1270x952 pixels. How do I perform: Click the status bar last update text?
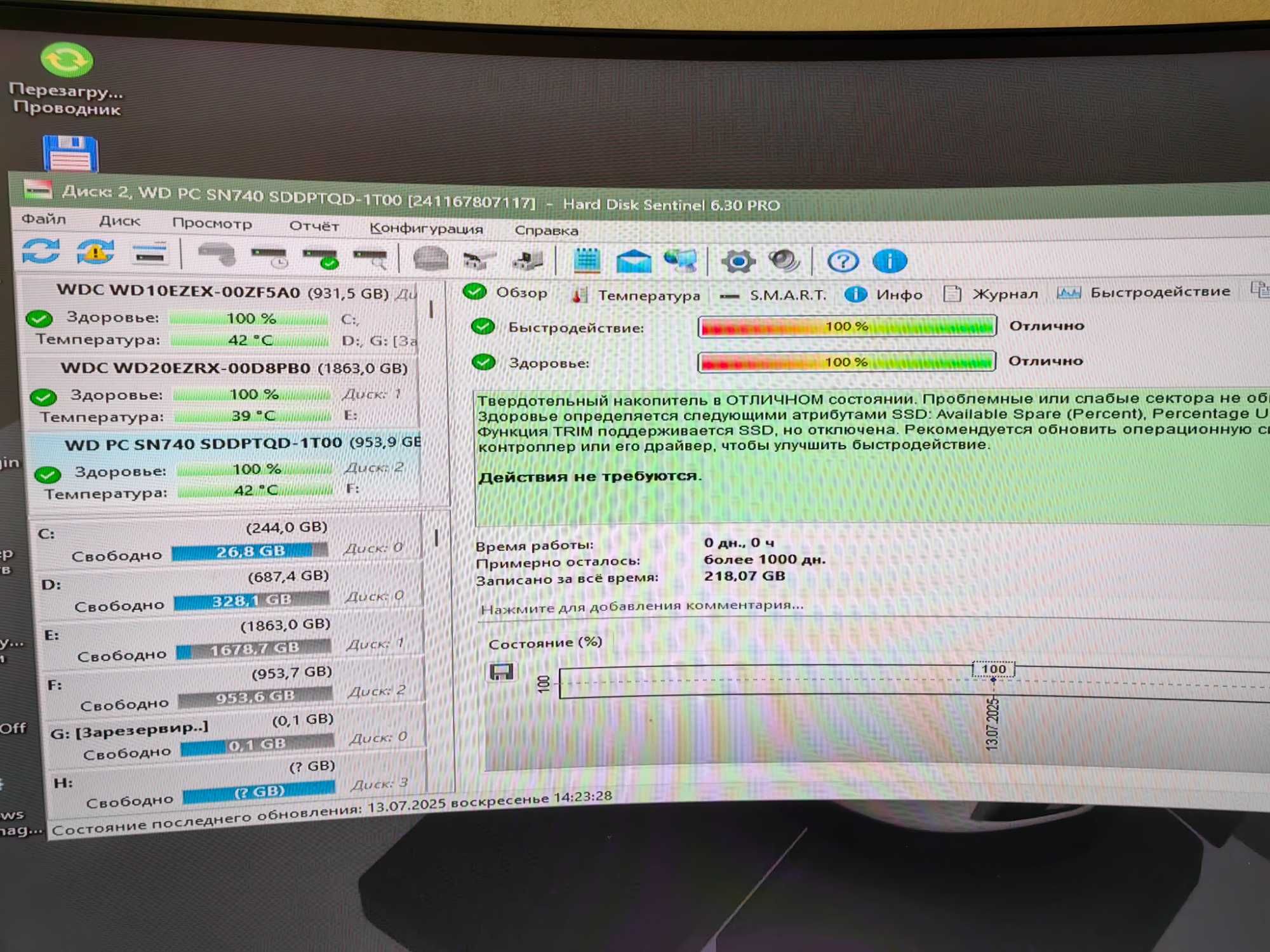pyautogui.click(x=331, y=813)
